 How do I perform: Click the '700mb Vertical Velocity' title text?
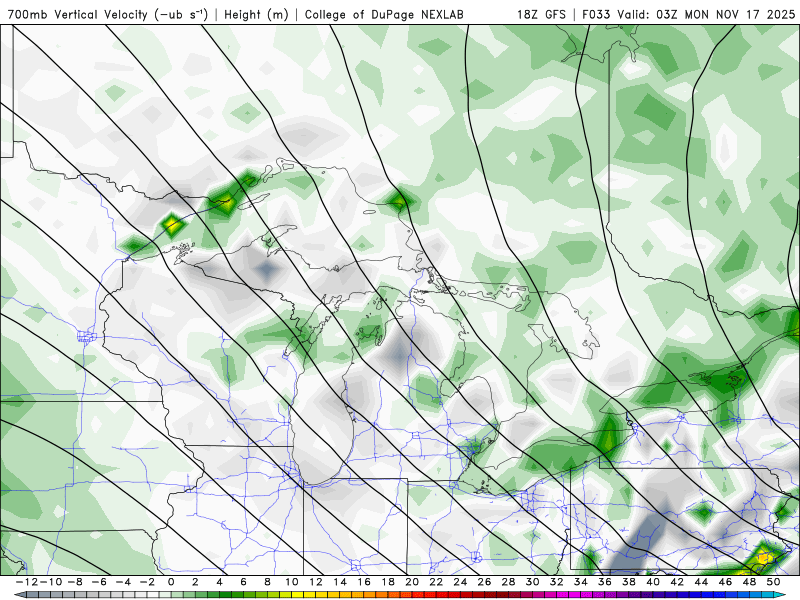79,14
